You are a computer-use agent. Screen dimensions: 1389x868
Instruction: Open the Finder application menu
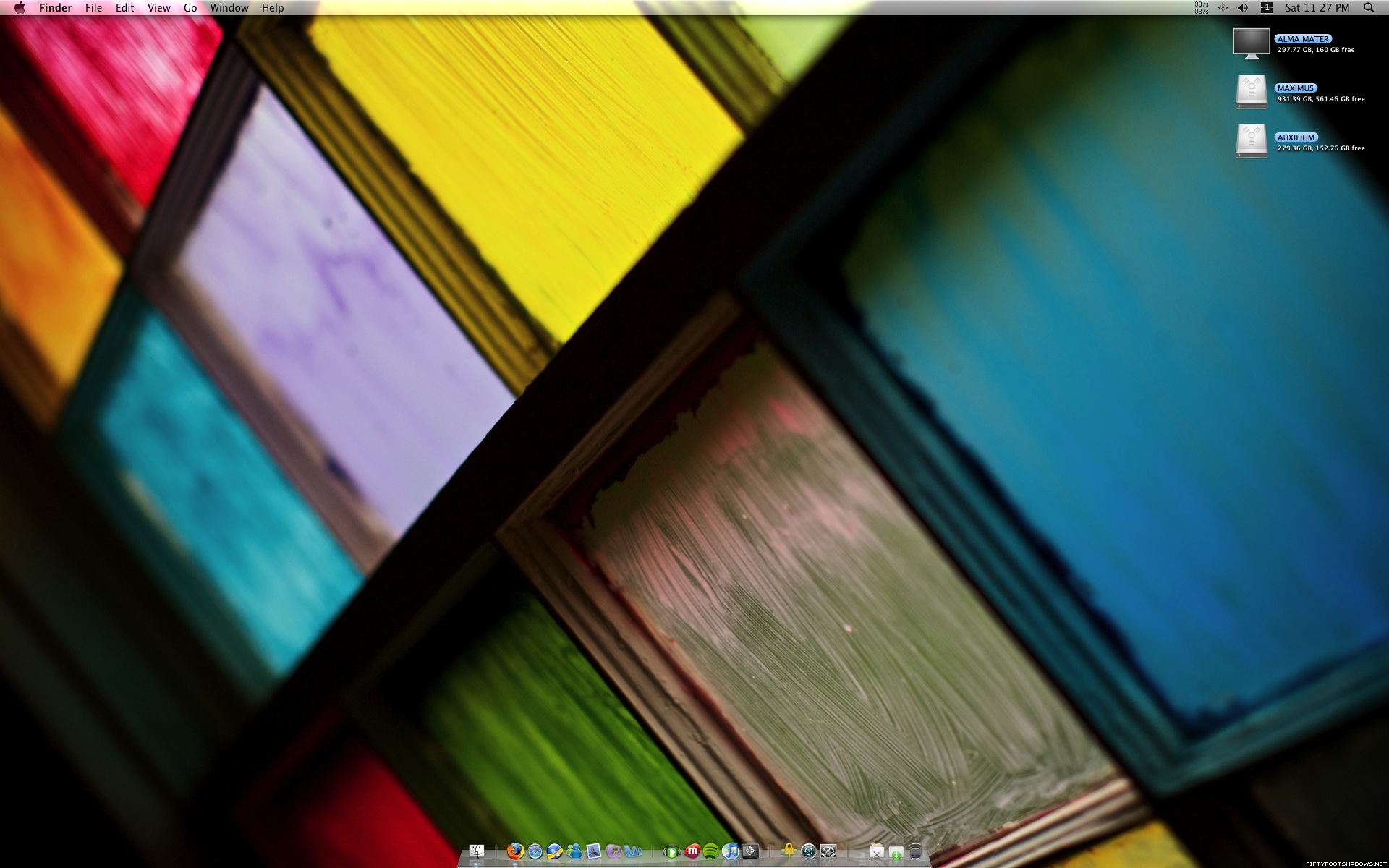55,8
